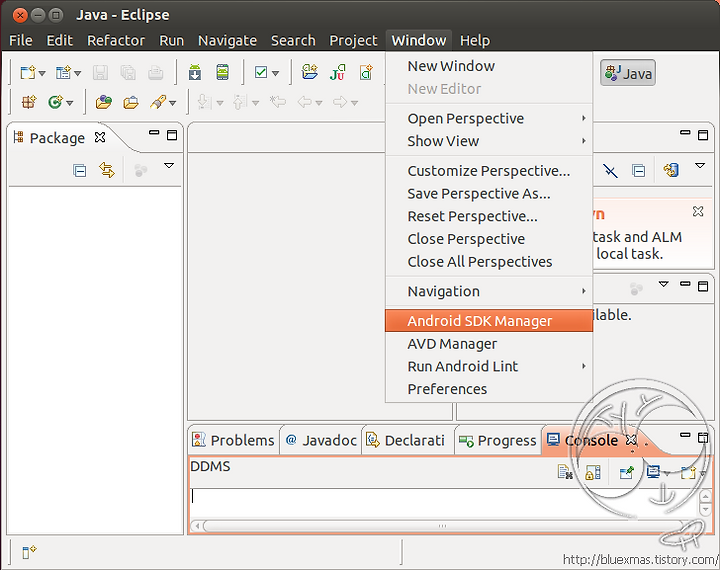
Task: Expand the Forward navigation dropdown arrow
Action: point(354,103)
